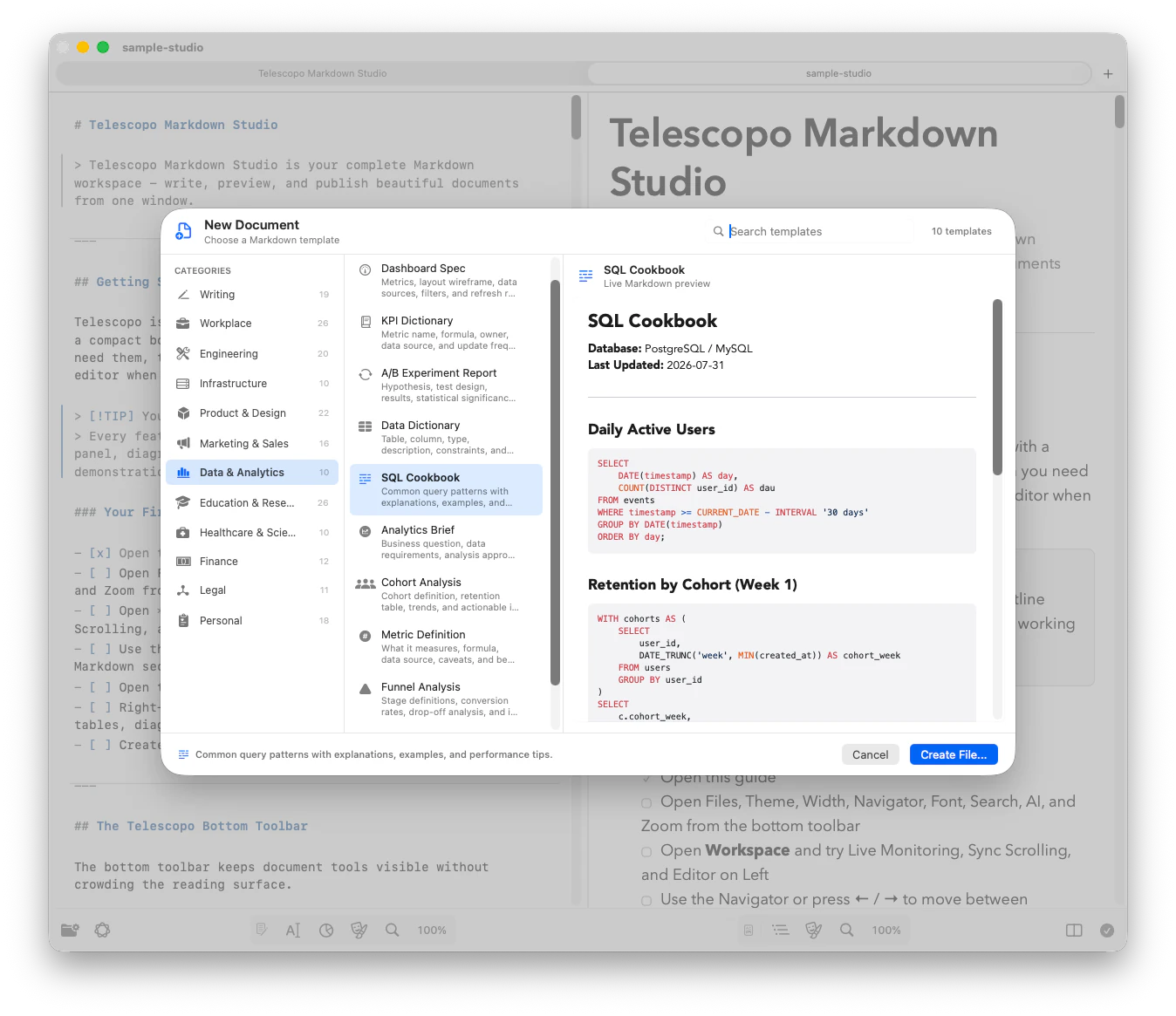Viewport: 1176px width, 1016px height.
Task: Click the search magnifier icon in dialog
Action: point(719,231)
